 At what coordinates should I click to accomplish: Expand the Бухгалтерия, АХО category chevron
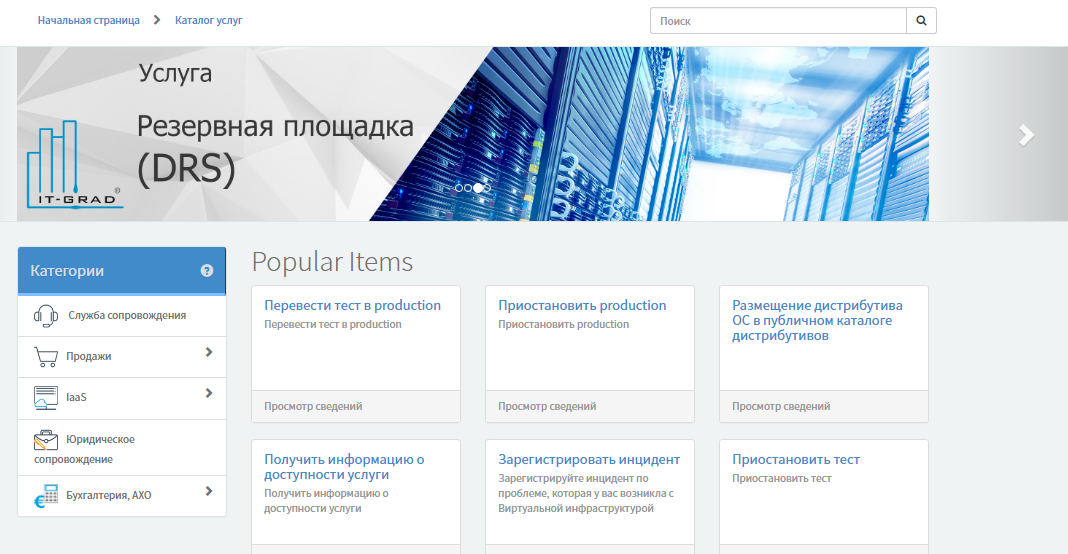pos(209,491)
